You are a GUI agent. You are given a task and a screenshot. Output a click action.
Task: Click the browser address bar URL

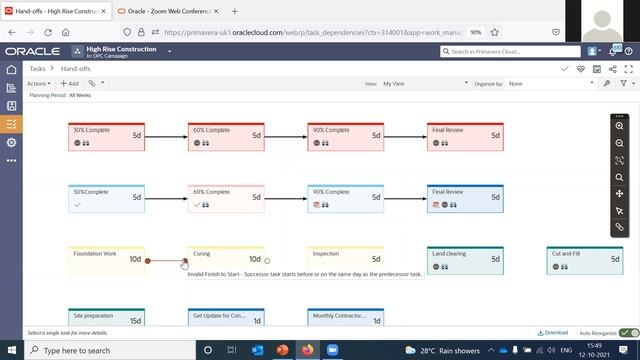312,32
